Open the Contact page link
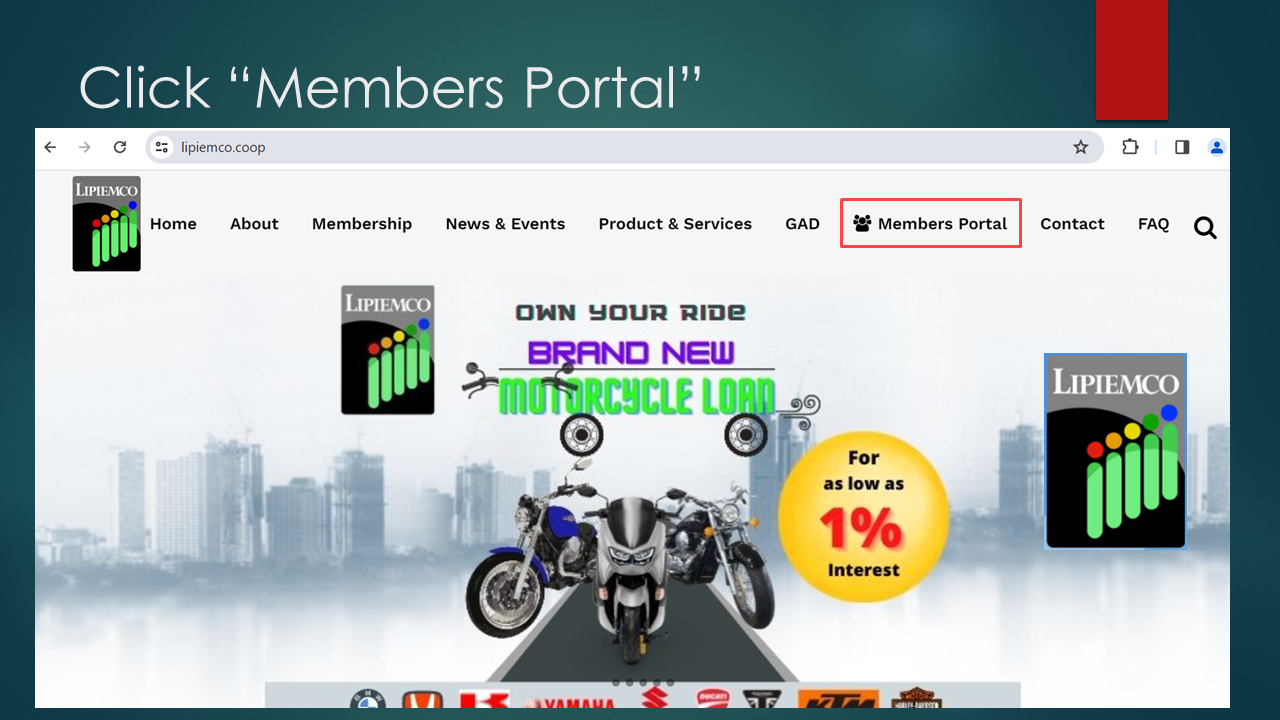This screenshot has height=720, width=1280. [1072, 224]
